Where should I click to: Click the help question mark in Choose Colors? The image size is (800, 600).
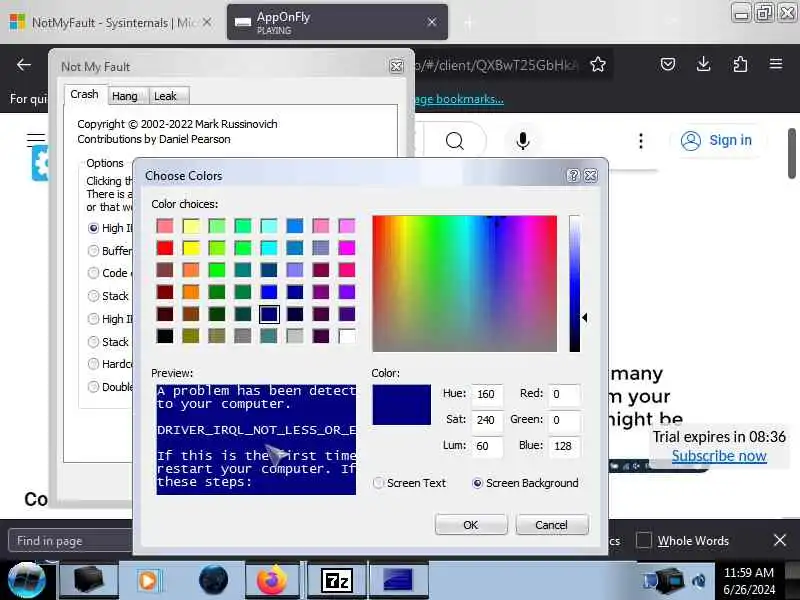573,176
